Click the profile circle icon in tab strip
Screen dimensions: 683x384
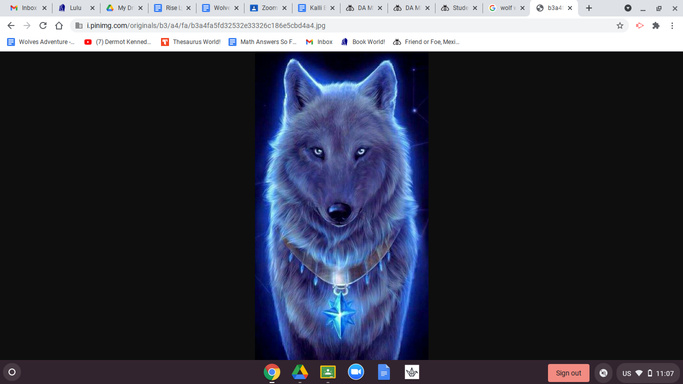(628, 8)
